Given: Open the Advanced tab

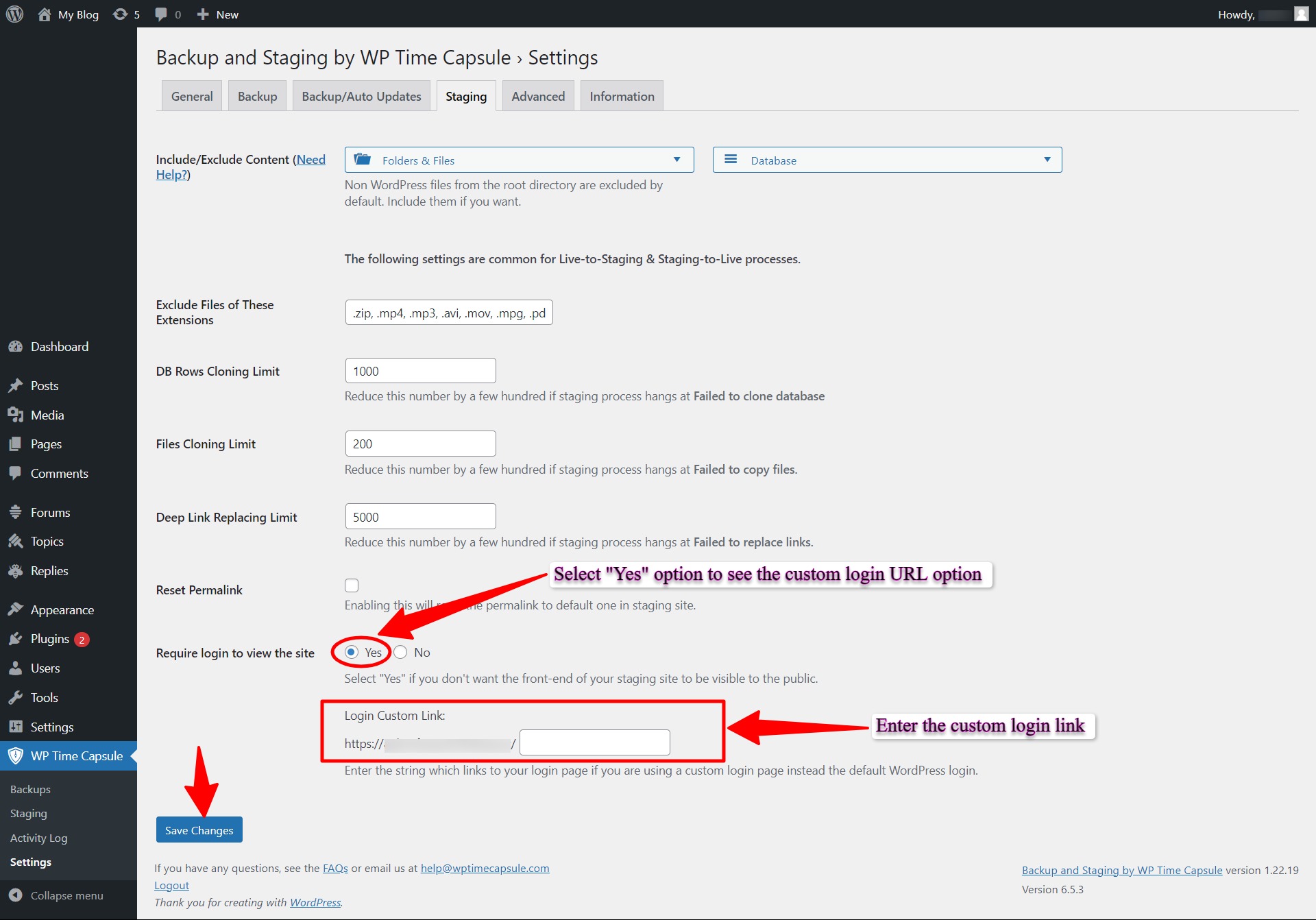Looking at the screenshot, I should click(538, 96).
